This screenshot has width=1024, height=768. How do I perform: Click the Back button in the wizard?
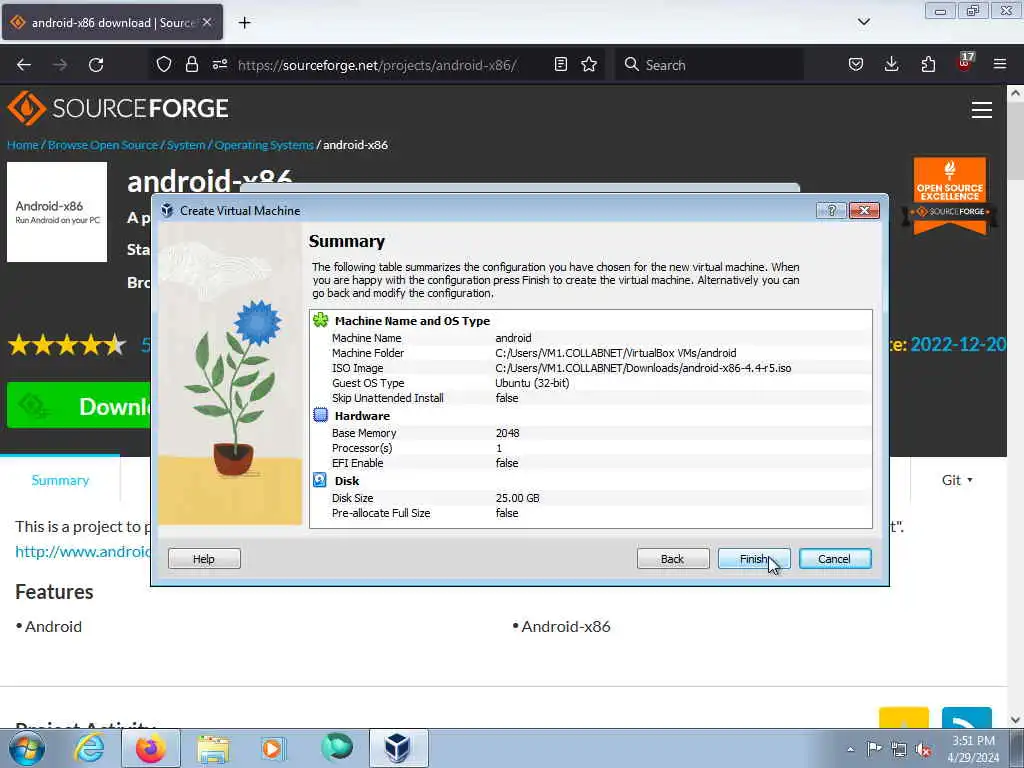coord(673,559)
